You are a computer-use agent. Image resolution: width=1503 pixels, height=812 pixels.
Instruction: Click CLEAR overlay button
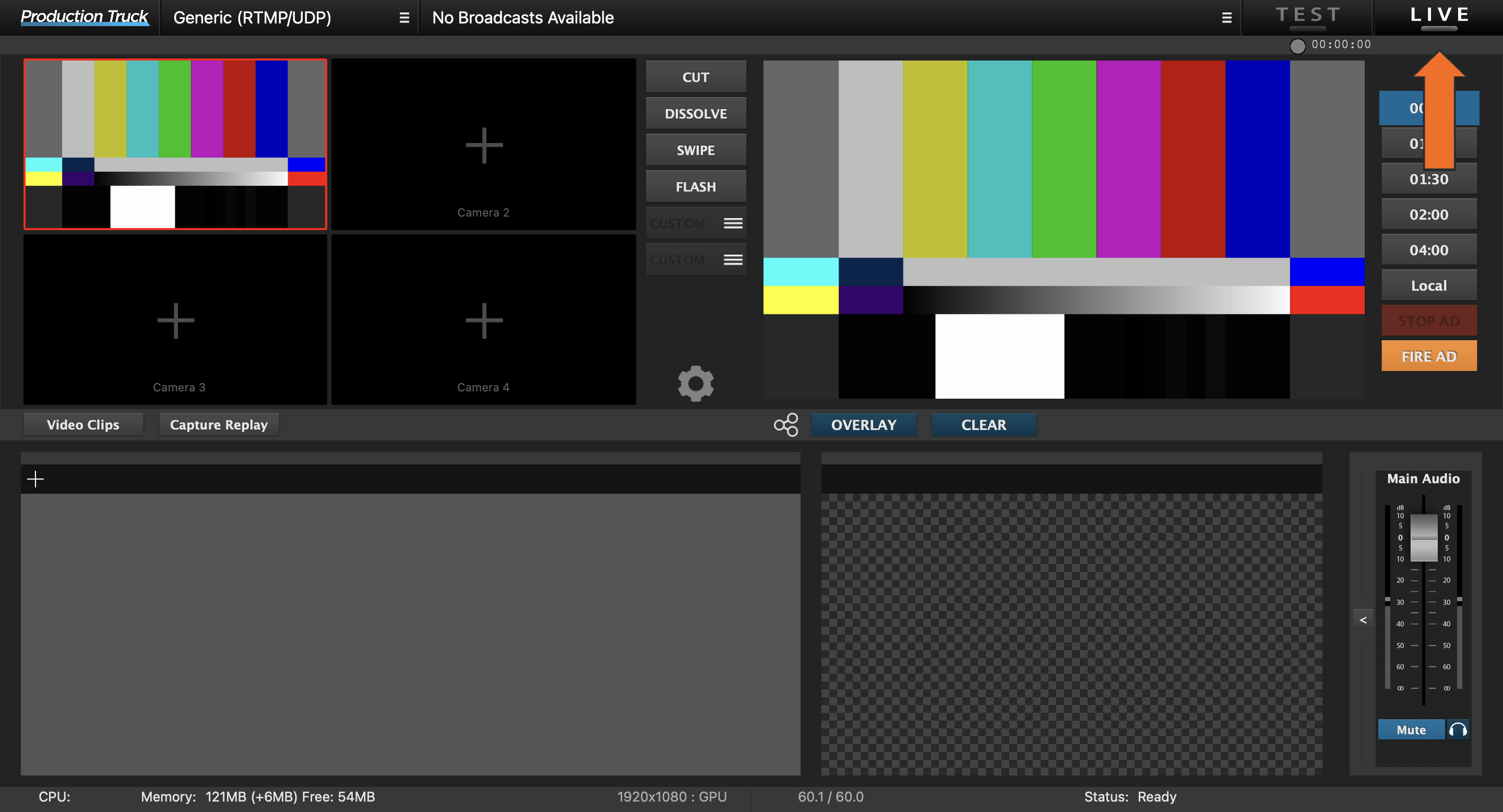984,425
